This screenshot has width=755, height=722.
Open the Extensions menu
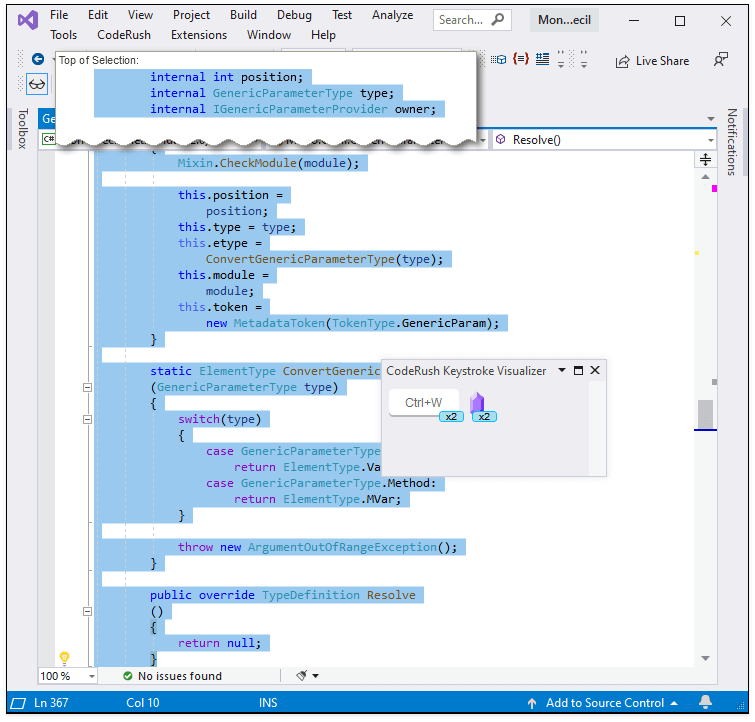point(199,35)
